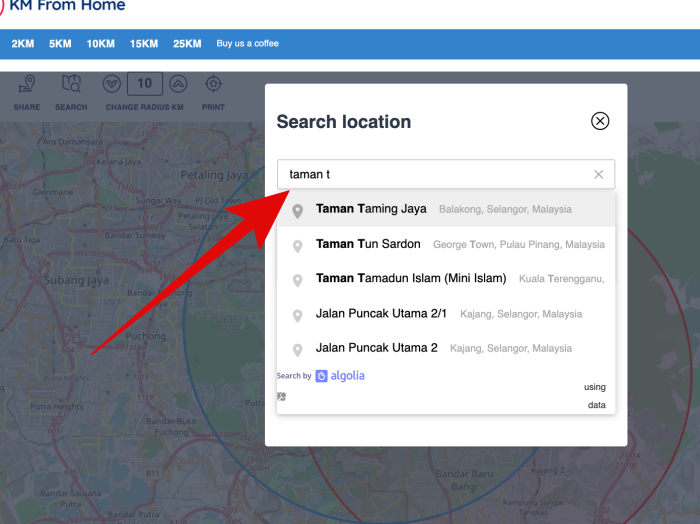
Task: Click the Algolia logo link
Action: coord(340,376)
